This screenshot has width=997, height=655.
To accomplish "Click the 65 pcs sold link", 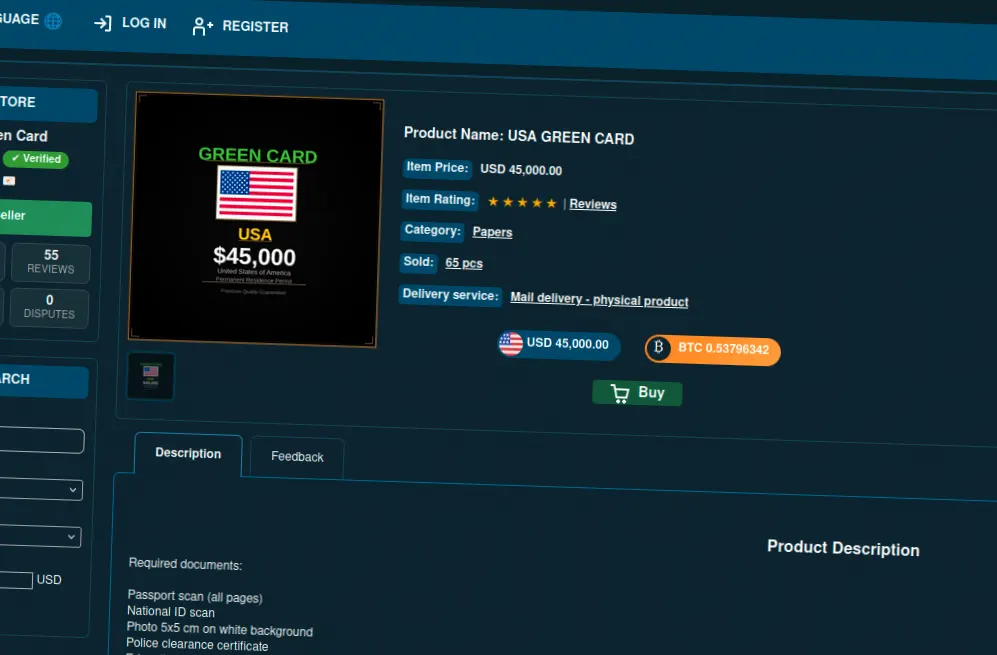I will 464,263.
